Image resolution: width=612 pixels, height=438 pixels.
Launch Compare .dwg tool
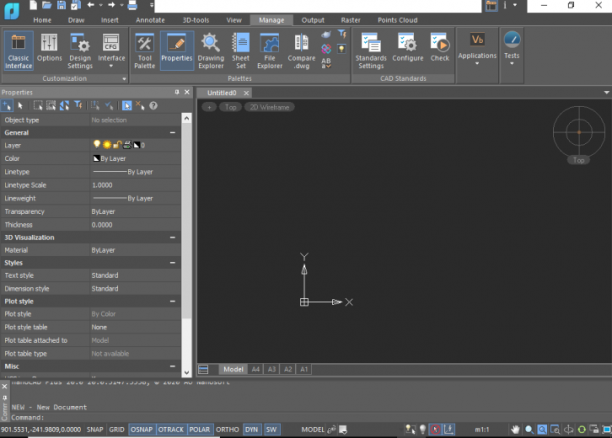(301, 51)
